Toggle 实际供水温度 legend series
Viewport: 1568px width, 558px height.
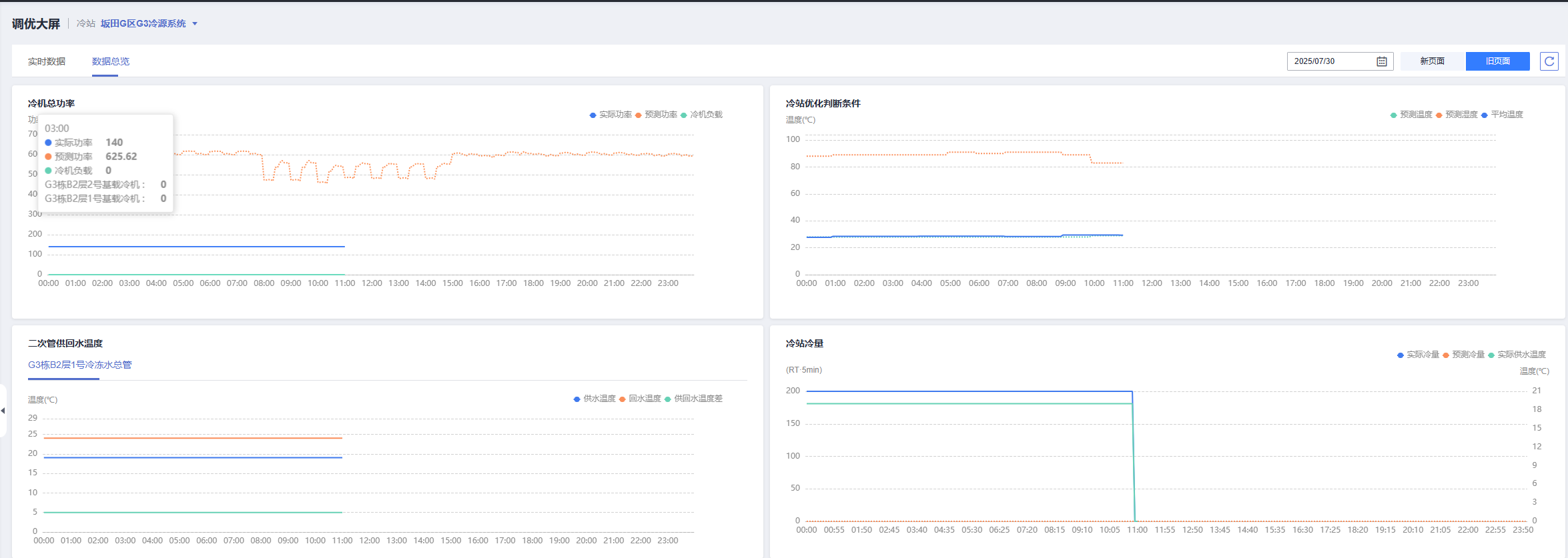(x=1517, y=355)
